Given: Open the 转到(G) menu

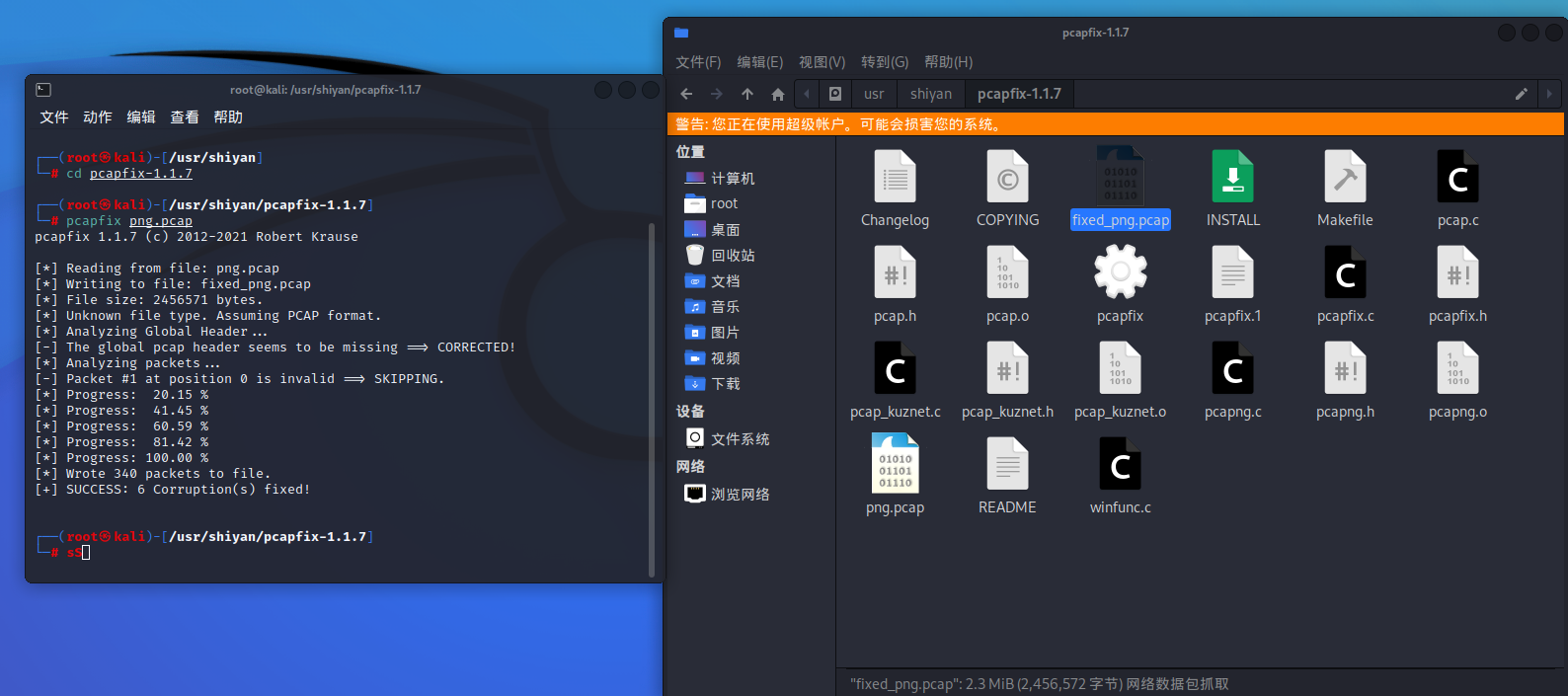Looking at the screenshot, I should pos(885,62).
